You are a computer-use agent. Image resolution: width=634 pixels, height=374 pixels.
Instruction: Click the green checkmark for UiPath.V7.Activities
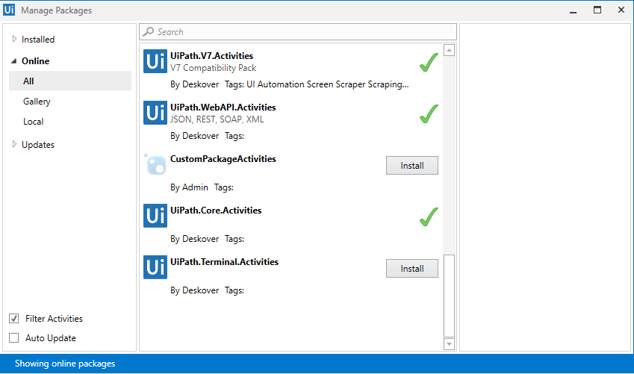(429, 62)
